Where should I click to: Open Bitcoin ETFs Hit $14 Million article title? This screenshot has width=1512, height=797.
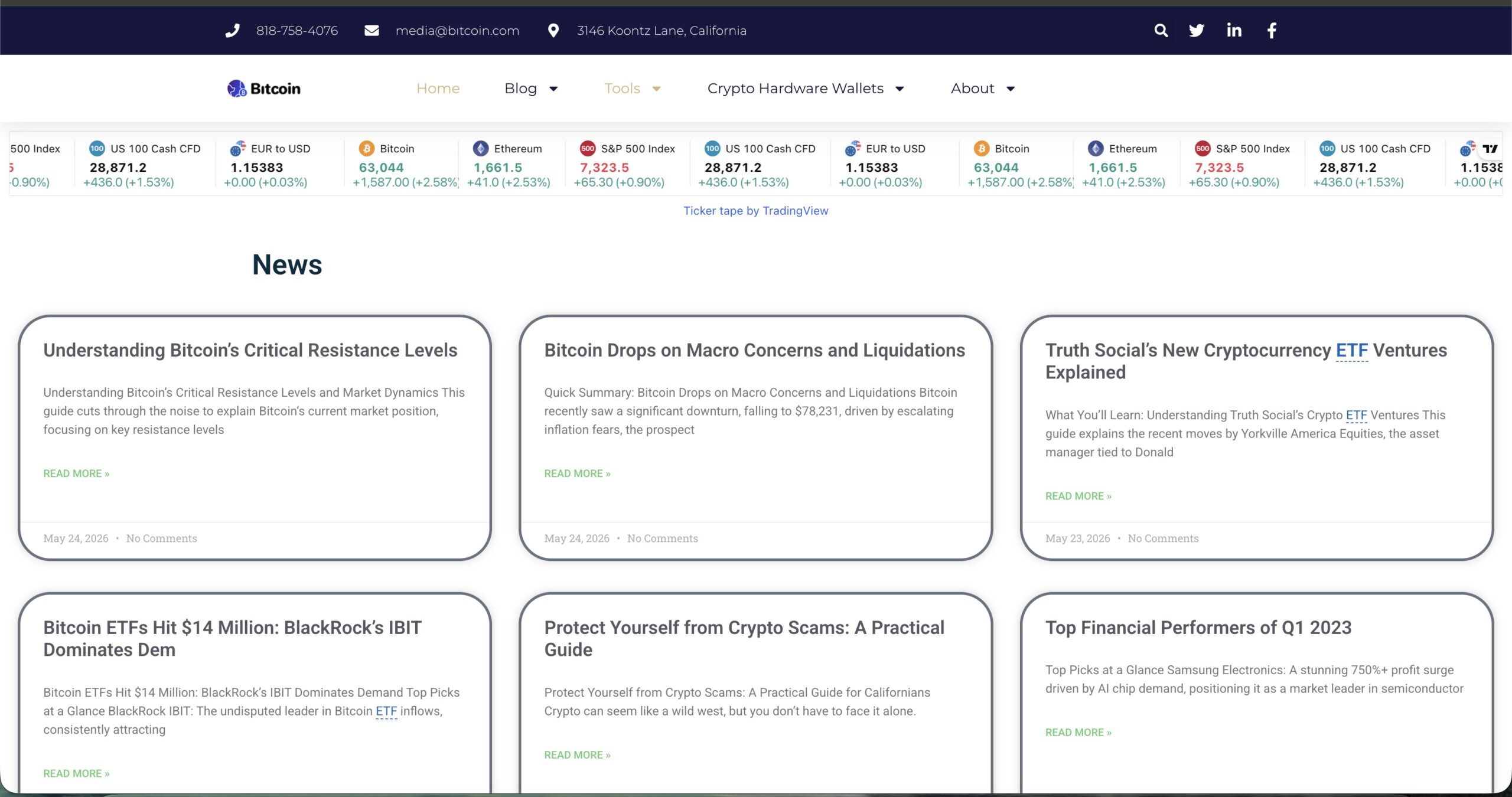point(233,638)
